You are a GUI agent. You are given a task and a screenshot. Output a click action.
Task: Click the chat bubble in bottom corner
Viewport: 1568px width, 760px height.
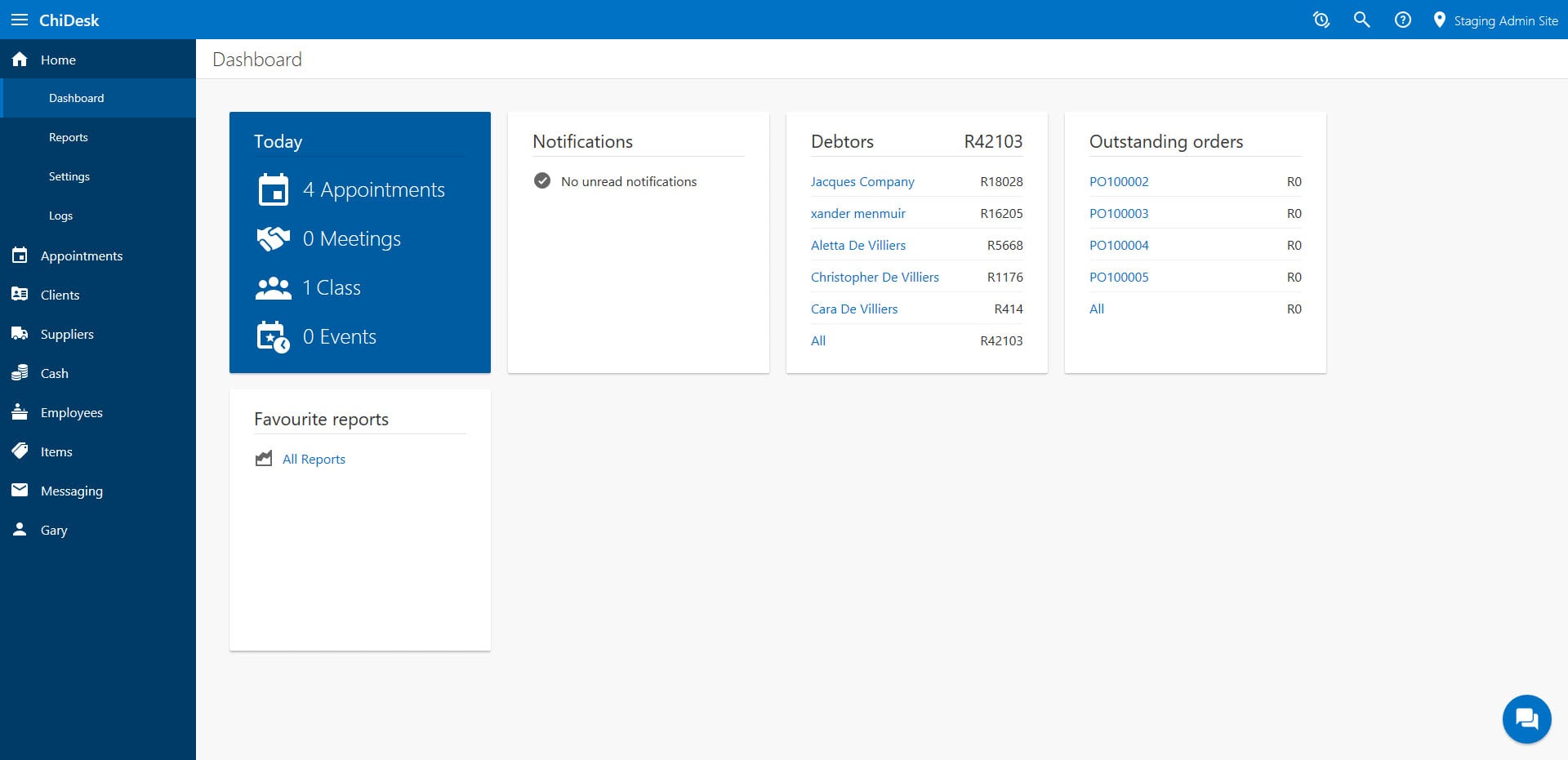point(1526,719)
